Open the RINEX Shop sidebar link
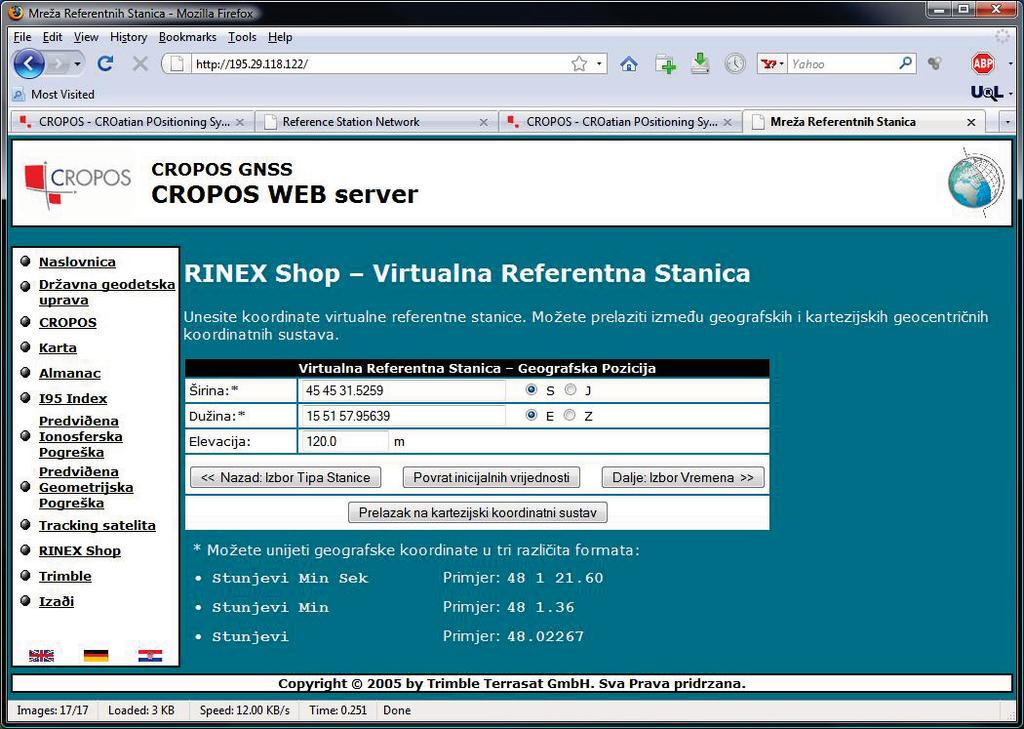Viewport: 1024px width, 729px height. tap(80, 551)
